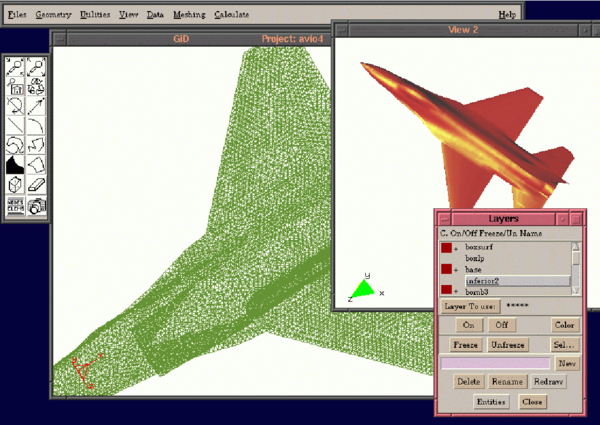
Task: Open the Calculate menu
Action: click(231, 15)
